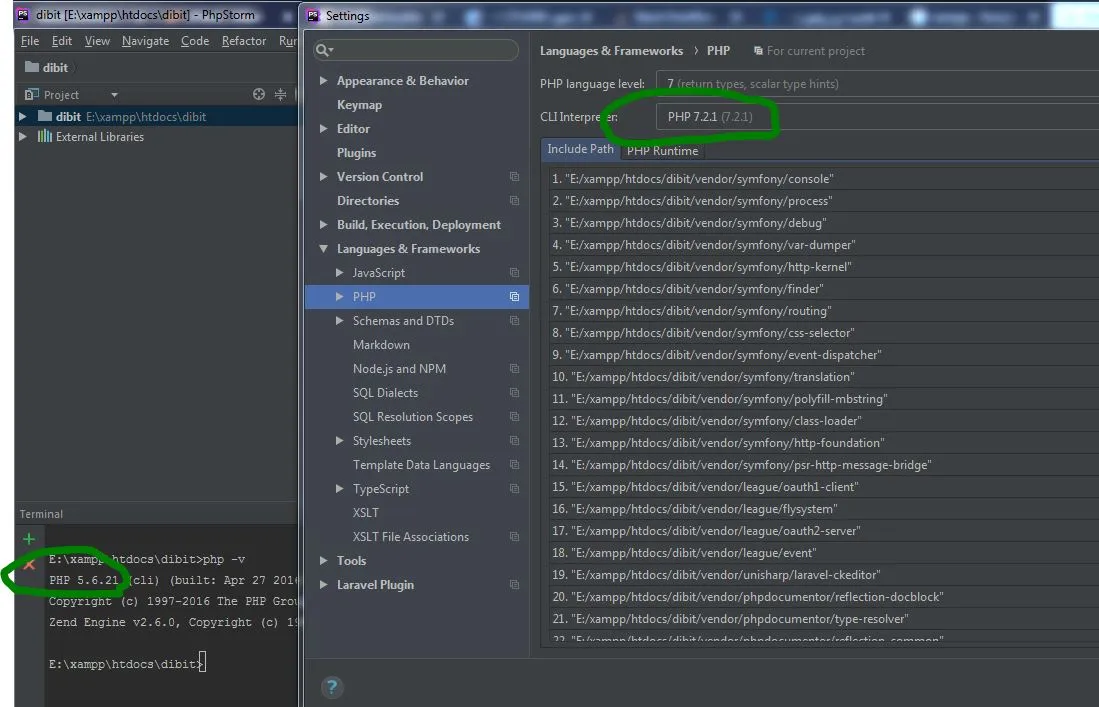Click the green plus new terminal session icon
This screenshot has width=1099, height=707.
click(x=29, y=539)
